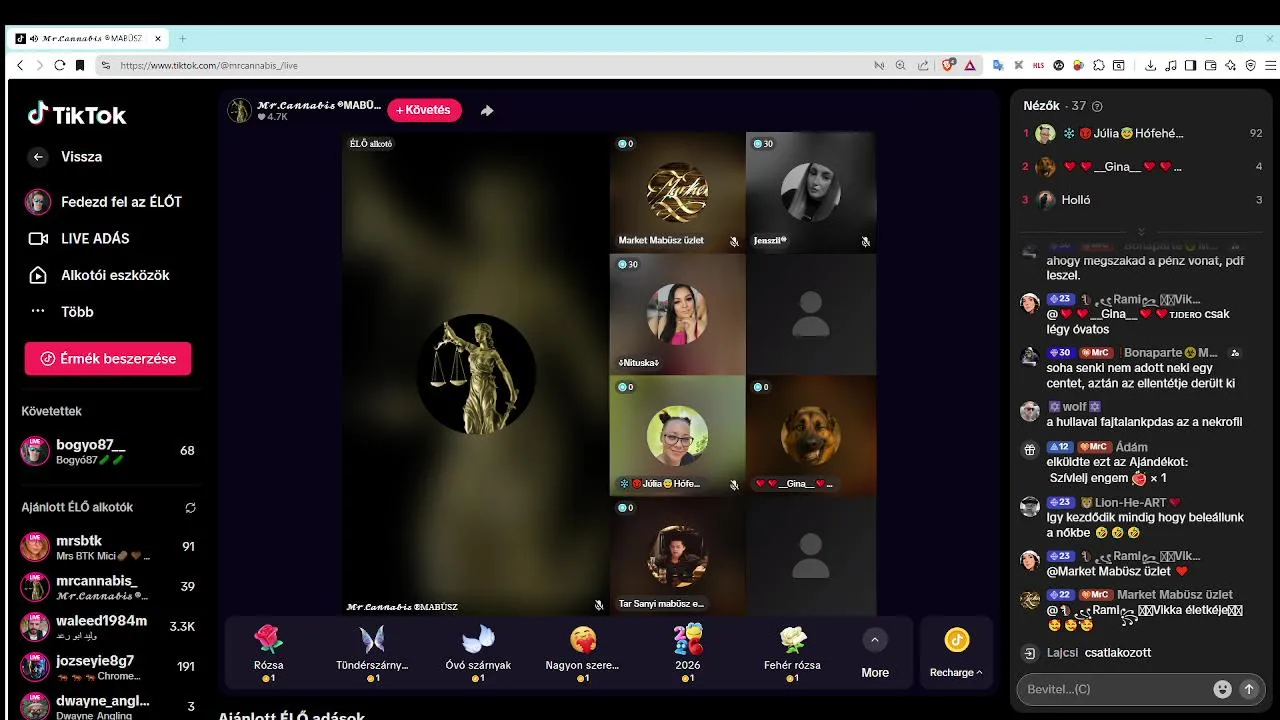Viewport: 1280px width, 720px height.
Task: Click the tiktok.com address bar
Action: pyautogui.click(x=480, y=65)
